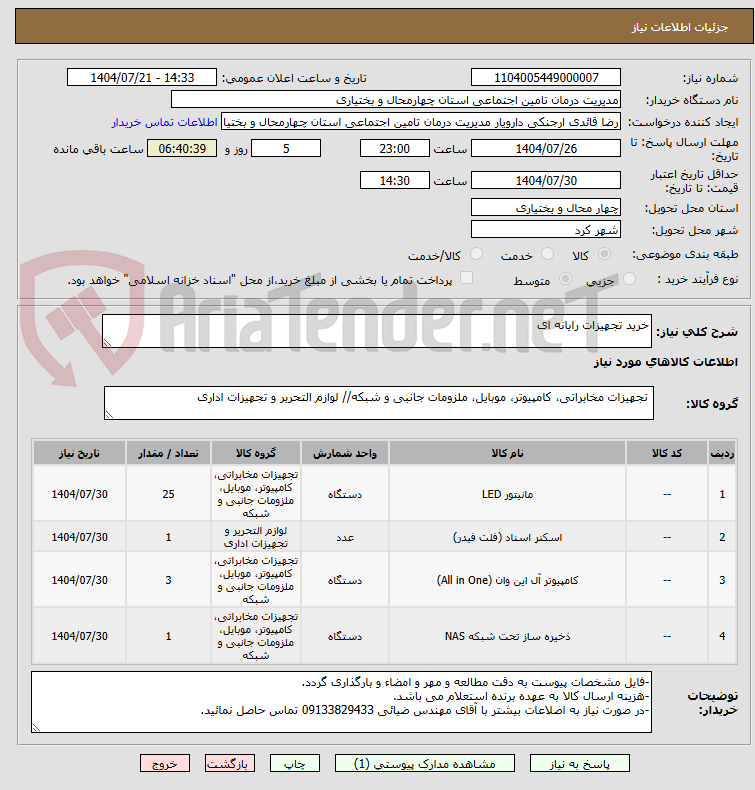
Task: Click the remaining time 06:40:39 field
Action: [x=182, y=149]
